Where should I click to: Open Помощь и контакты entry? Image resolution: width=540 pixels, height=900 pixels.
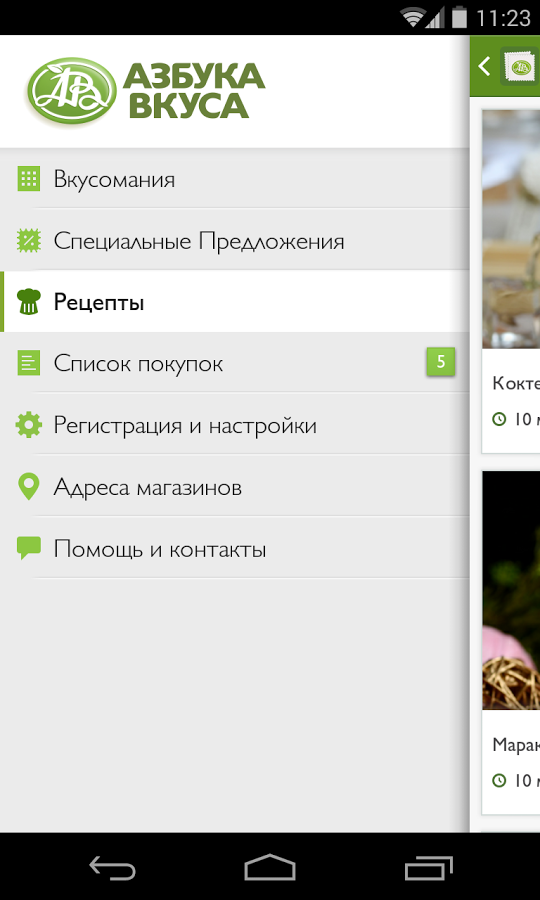235,549
